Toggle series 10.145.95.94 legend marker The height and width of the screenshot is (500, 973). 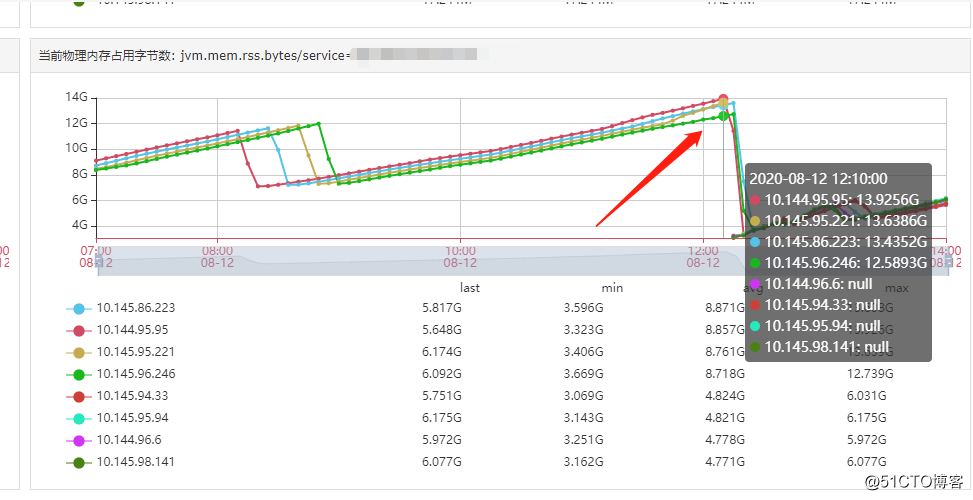79,419
